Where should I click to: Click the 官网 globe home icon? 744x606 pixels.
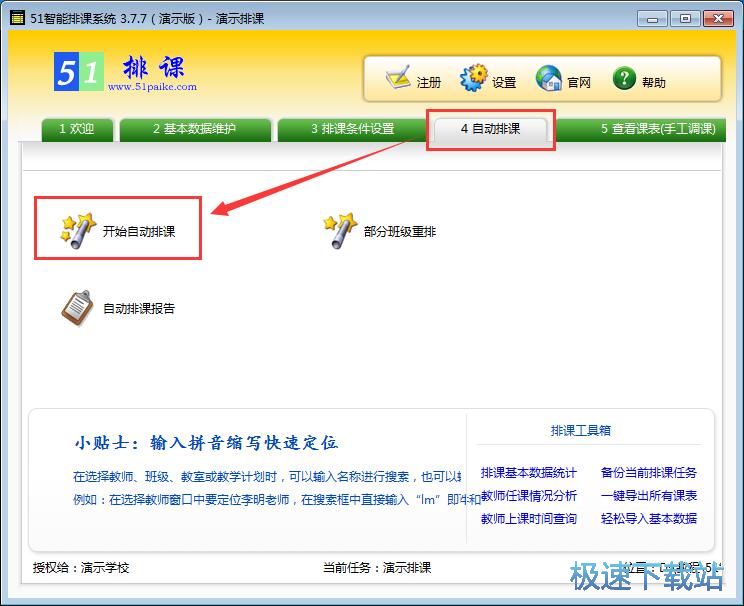tap(549, 79)
